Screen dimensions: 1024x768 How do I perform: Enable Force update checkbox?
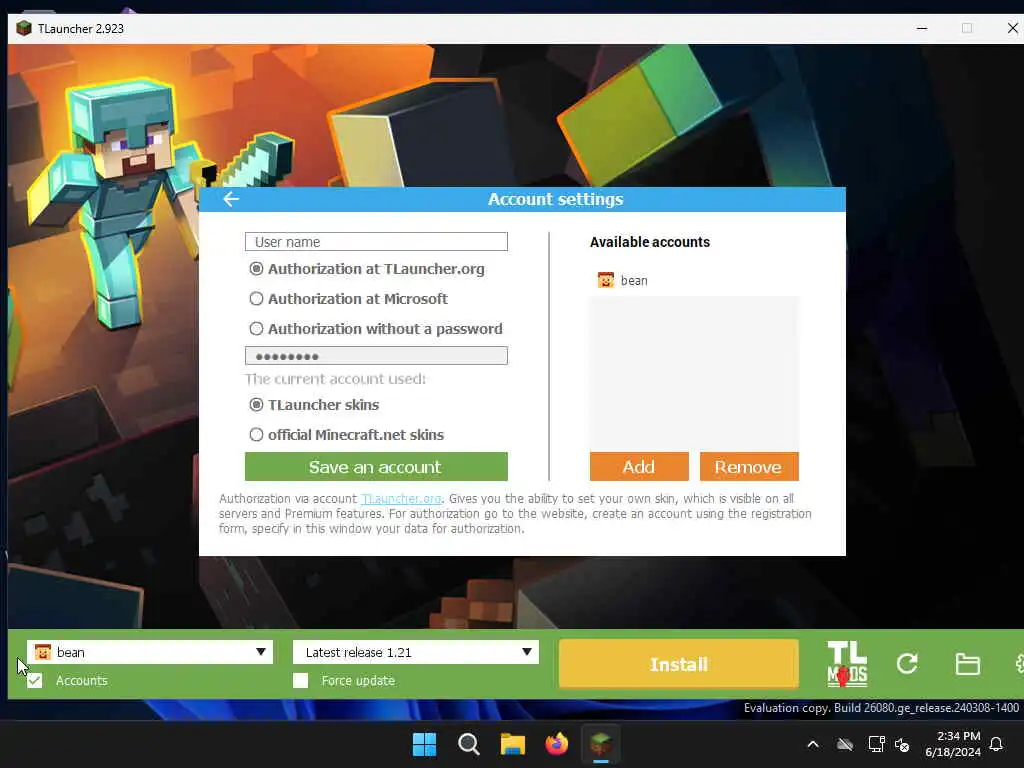(300, 680)
